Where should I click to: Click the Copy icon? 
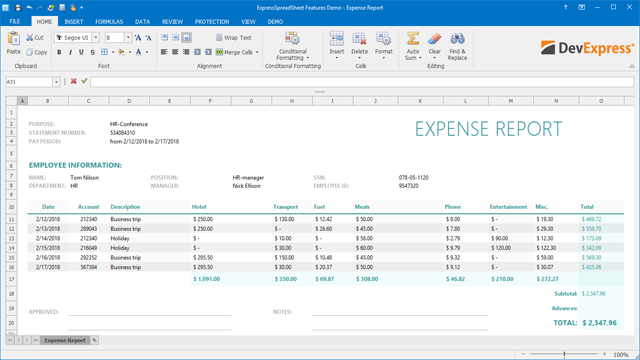click(x=29, y=52)
